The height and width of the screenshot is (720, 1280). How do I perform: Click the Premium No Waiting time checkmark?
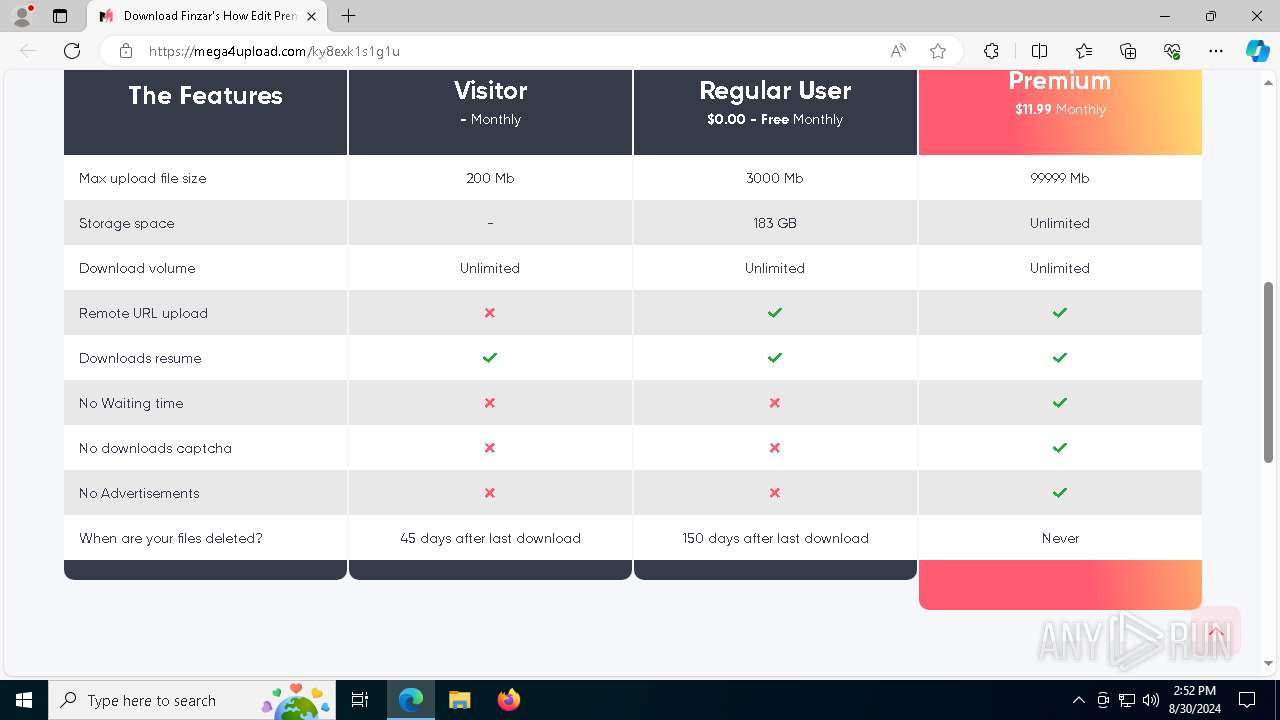click(1060, 403)
